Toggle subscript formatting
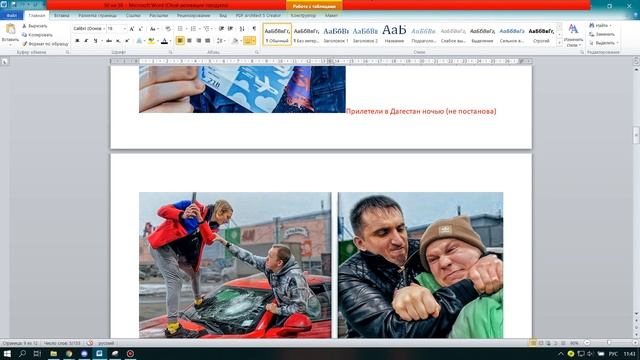Viewport: 640px width, 360px height. click(x=118, y=41)
